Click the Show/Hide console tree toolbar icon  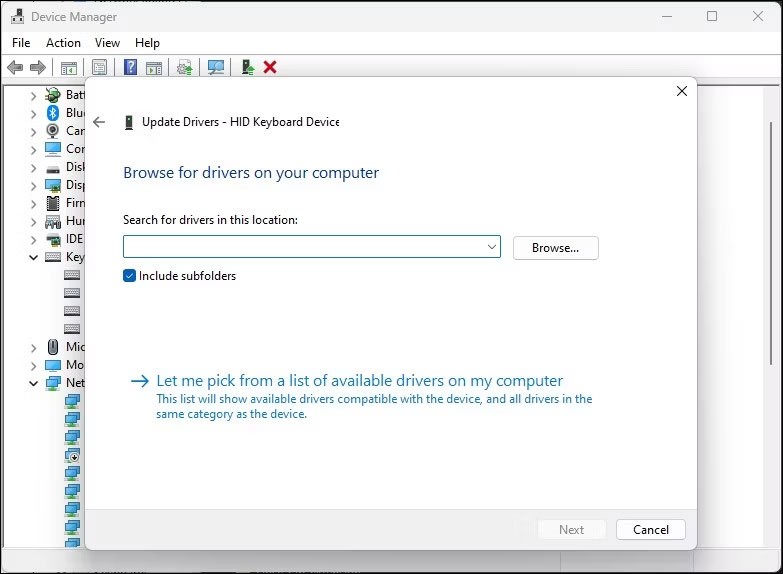pyautogui.click(x=69, y=67)
